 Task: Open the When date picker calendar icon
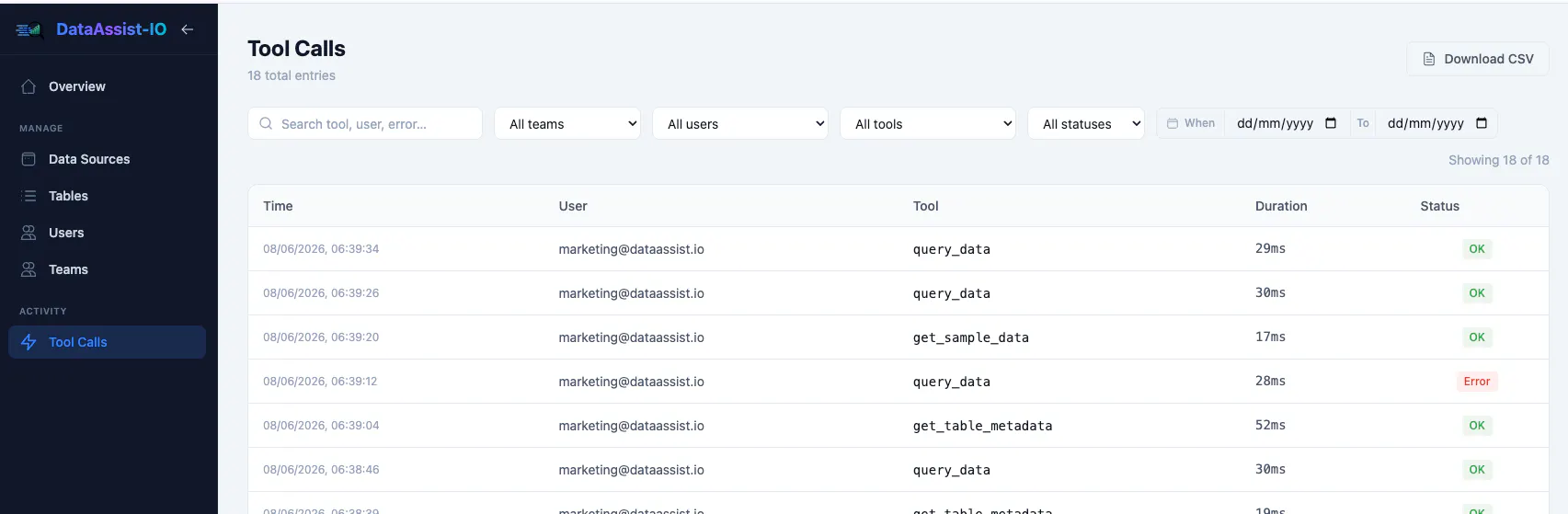(x=1331, y=123)
